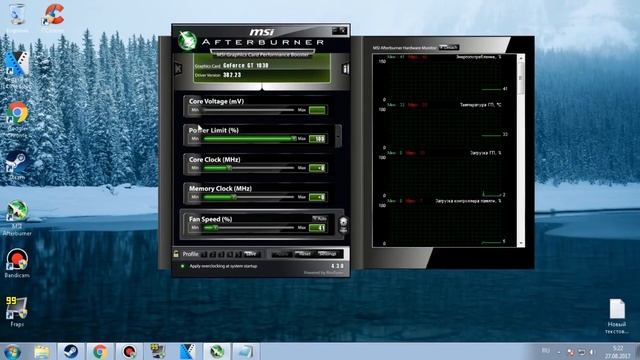Open File Explorer from taskbar
640x360 pixels.
click(x=42, y=351)
